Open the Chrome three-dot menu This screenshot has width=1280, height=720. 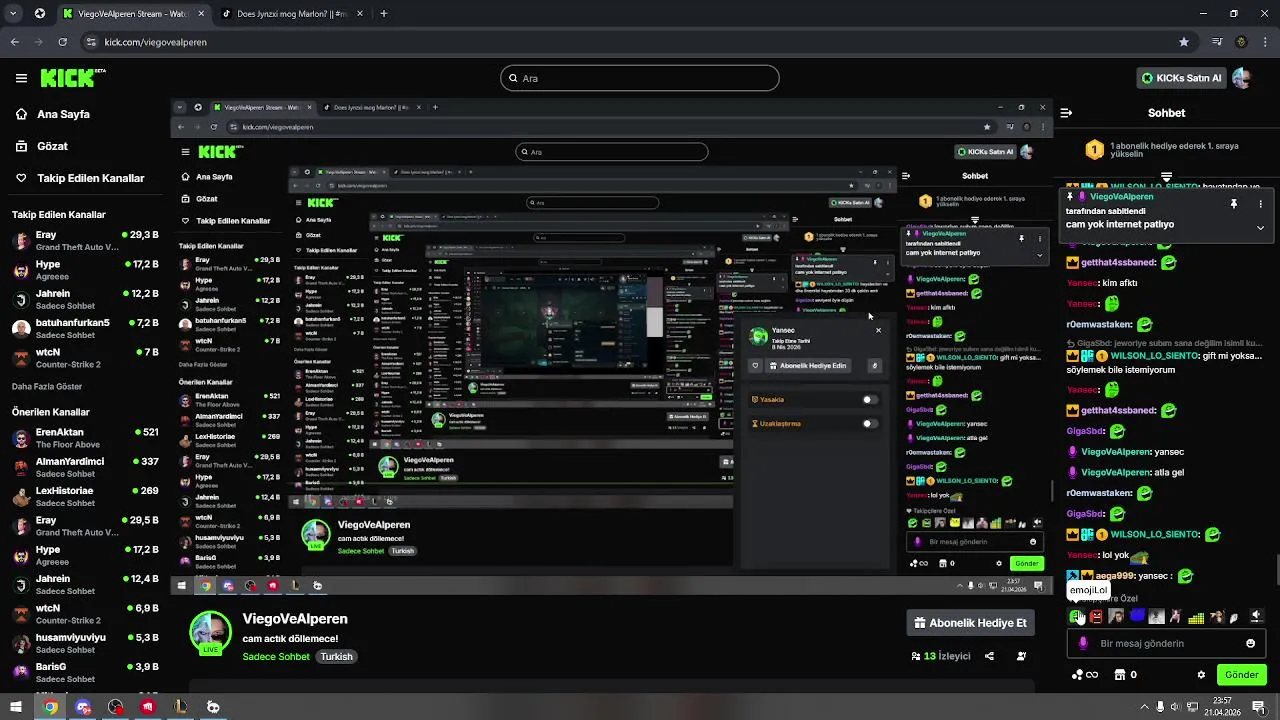pyautogui.click(x=1265, y=42)
